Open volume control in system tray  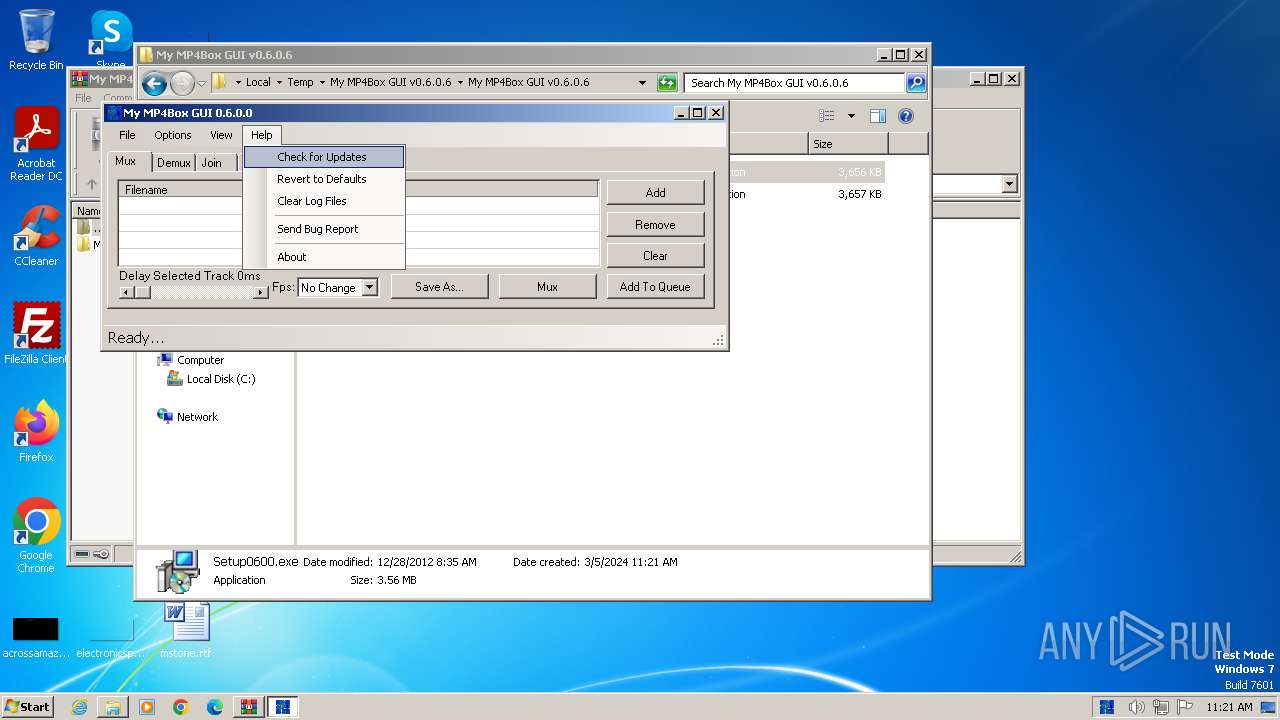coord(1137,707)
